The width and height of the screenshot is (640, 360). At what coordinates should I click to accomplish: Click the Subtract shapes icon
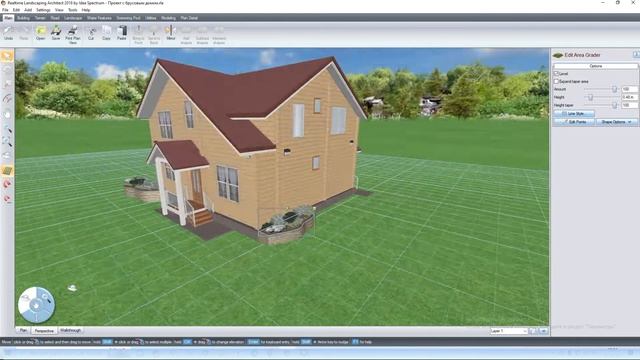click(202, 34)
